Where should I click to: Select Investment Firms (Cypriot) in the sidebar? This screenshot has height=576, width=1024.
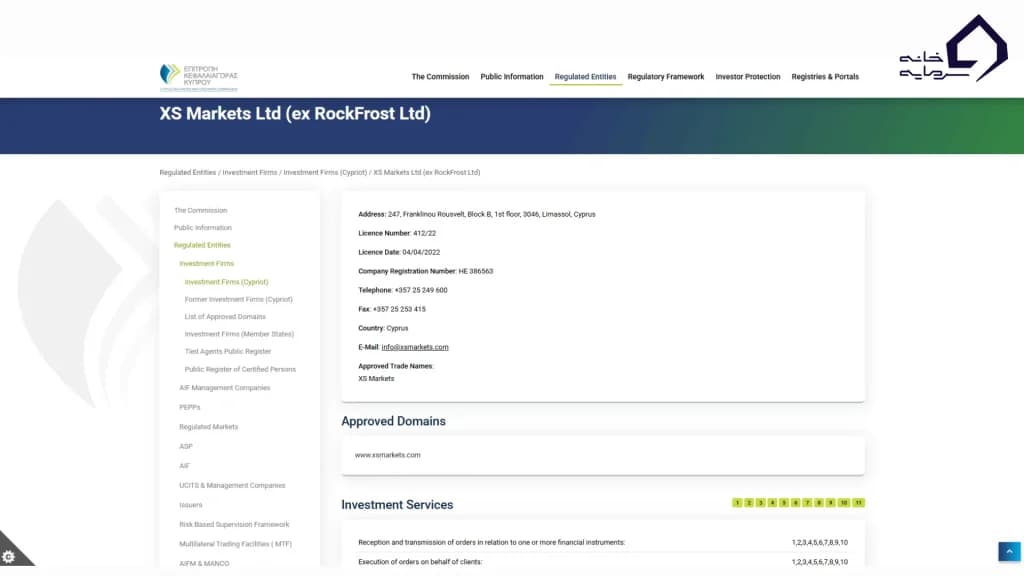[x=226, y=282]
